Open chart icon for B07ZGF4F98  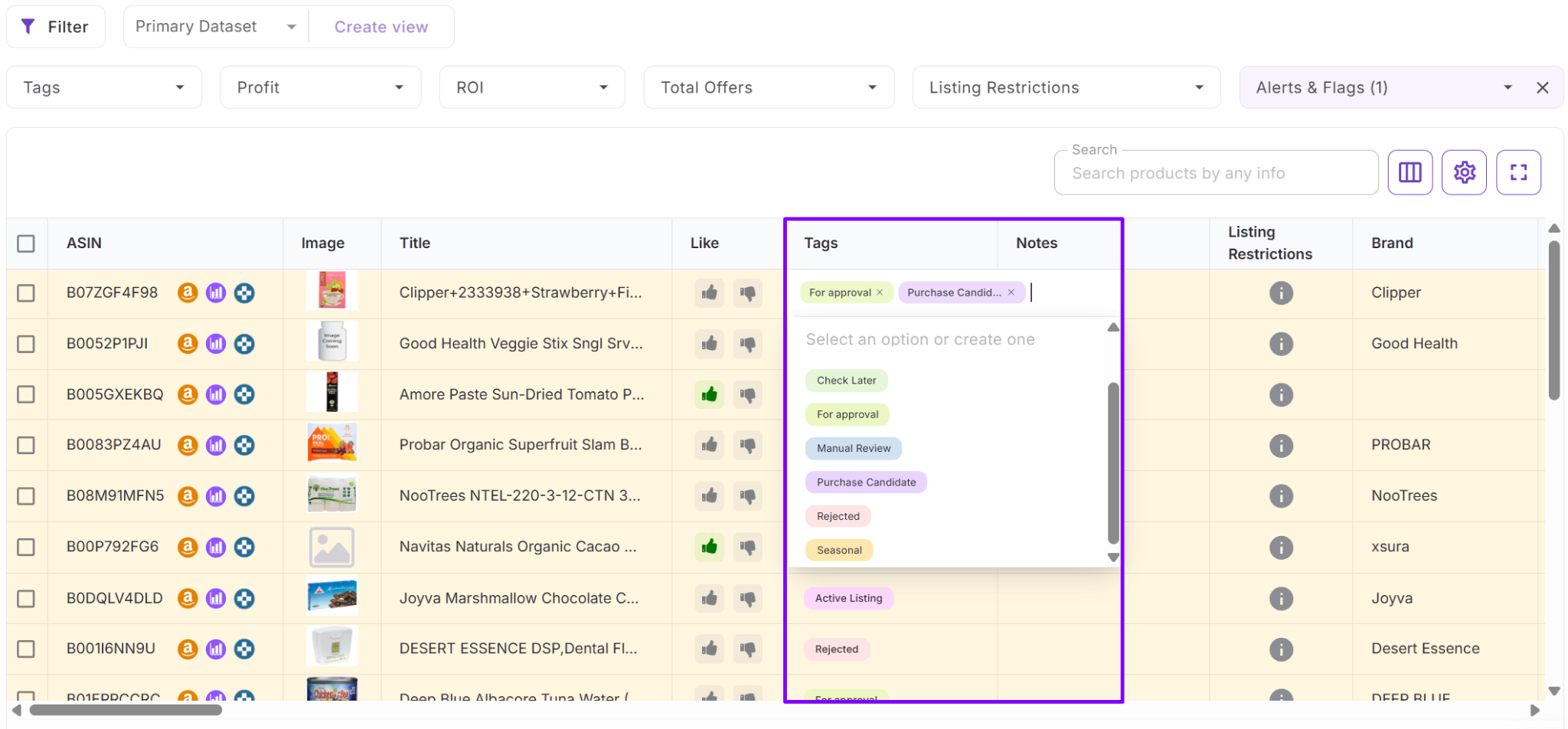coord(216,293)
